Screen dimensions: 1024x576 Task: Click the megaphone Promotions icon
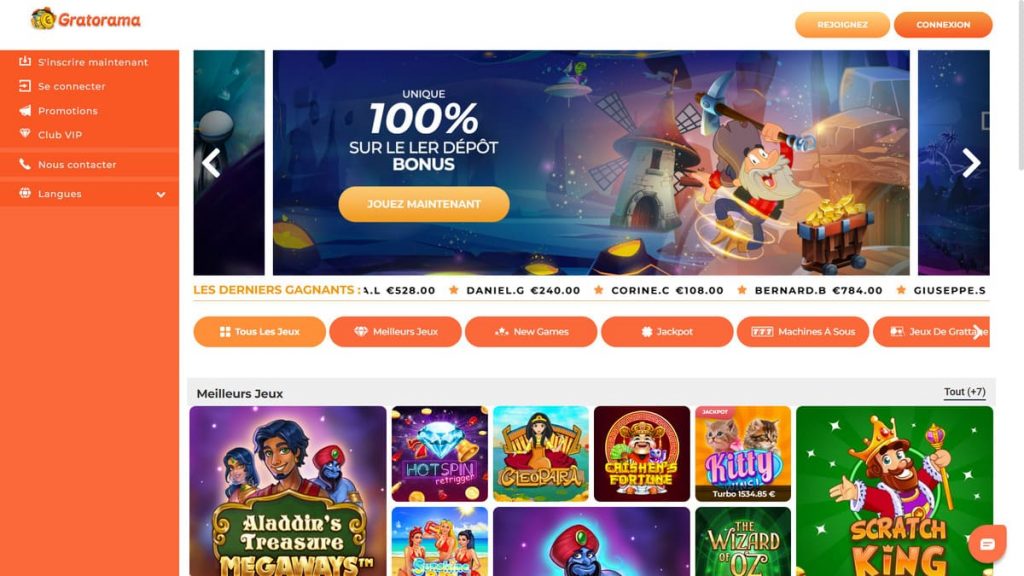pos(25,110)
